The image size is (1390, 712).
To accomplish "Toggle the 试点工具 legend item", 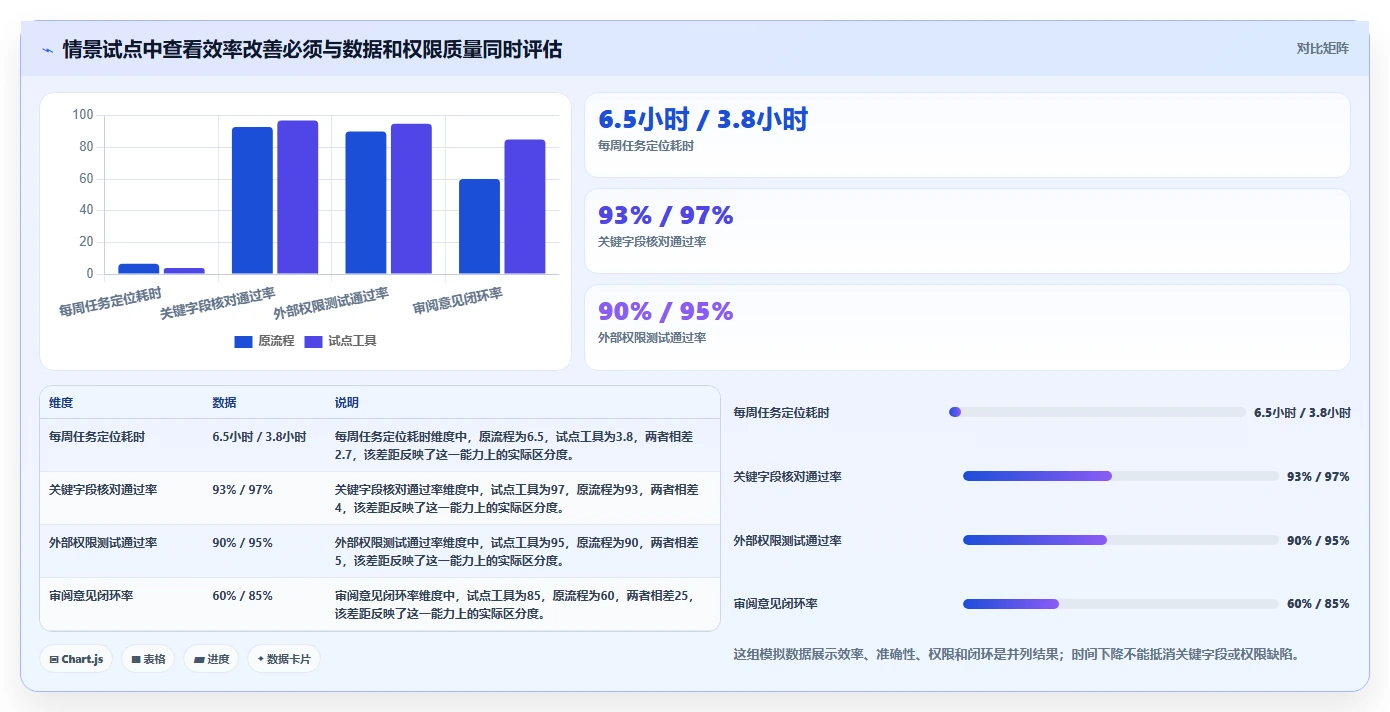I will coord(340,341).
